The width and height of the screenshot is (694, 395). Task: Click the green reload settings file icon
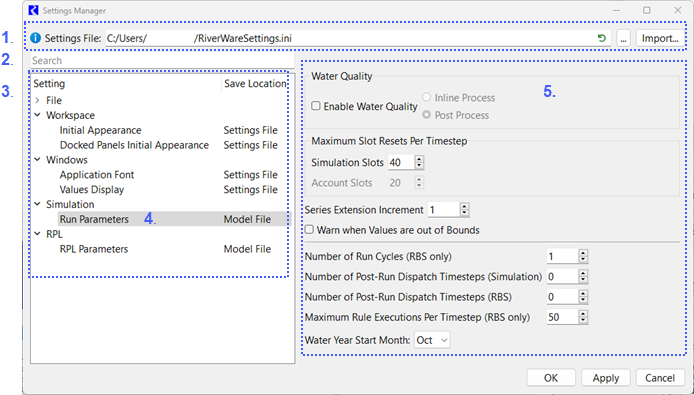[x=601, y=38]
